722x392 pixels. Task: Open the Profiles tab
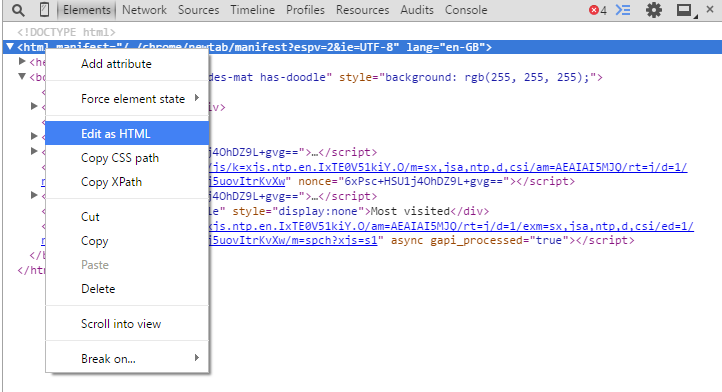(x=305, y=10)
